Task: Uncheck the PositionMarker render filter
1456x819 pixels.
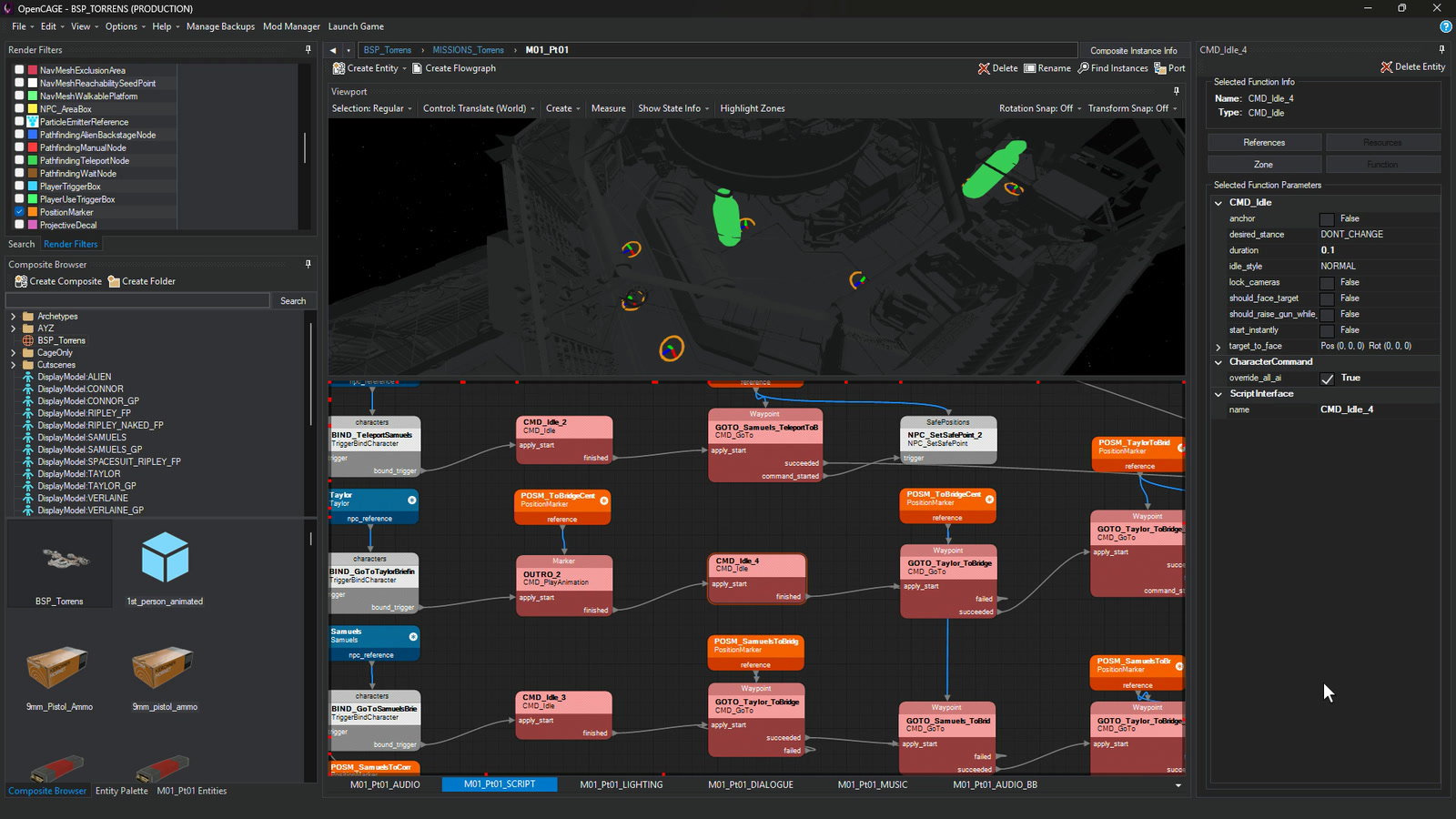Action: point(19,212)
